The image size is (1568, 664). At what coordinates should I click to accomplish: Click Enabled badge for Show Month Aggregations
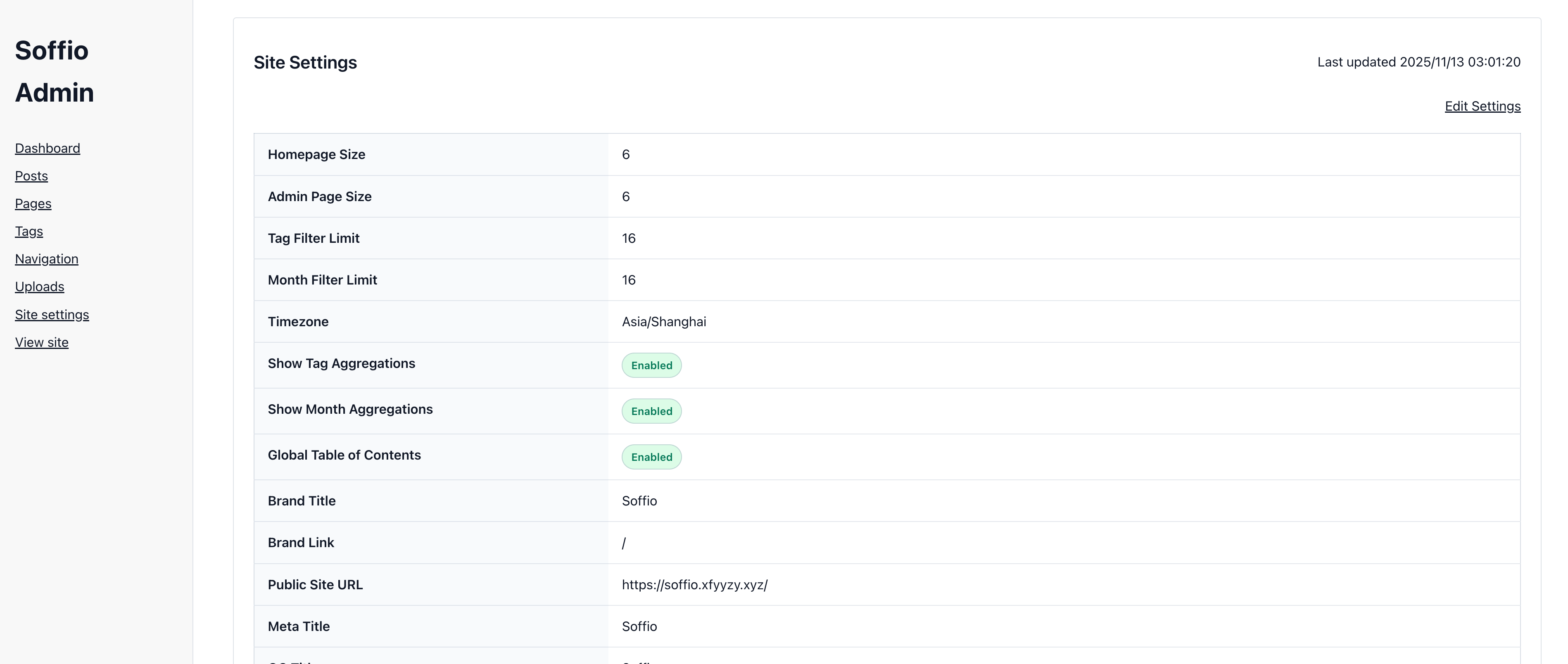click(x=651, y=411)
